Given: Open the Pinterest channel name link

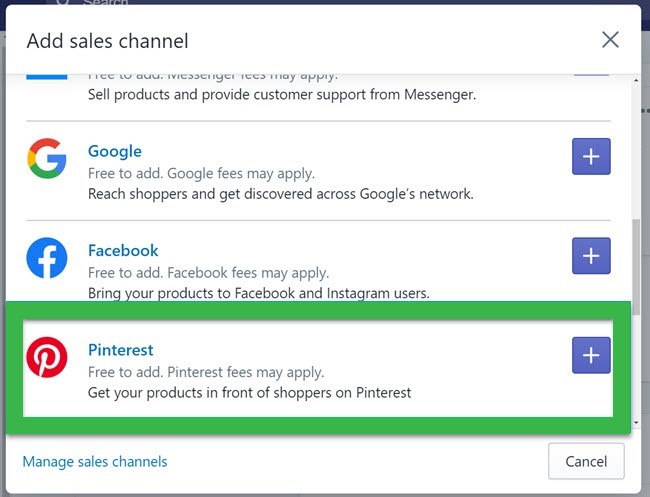Looking at the screenshot, I should coord(121,350).
